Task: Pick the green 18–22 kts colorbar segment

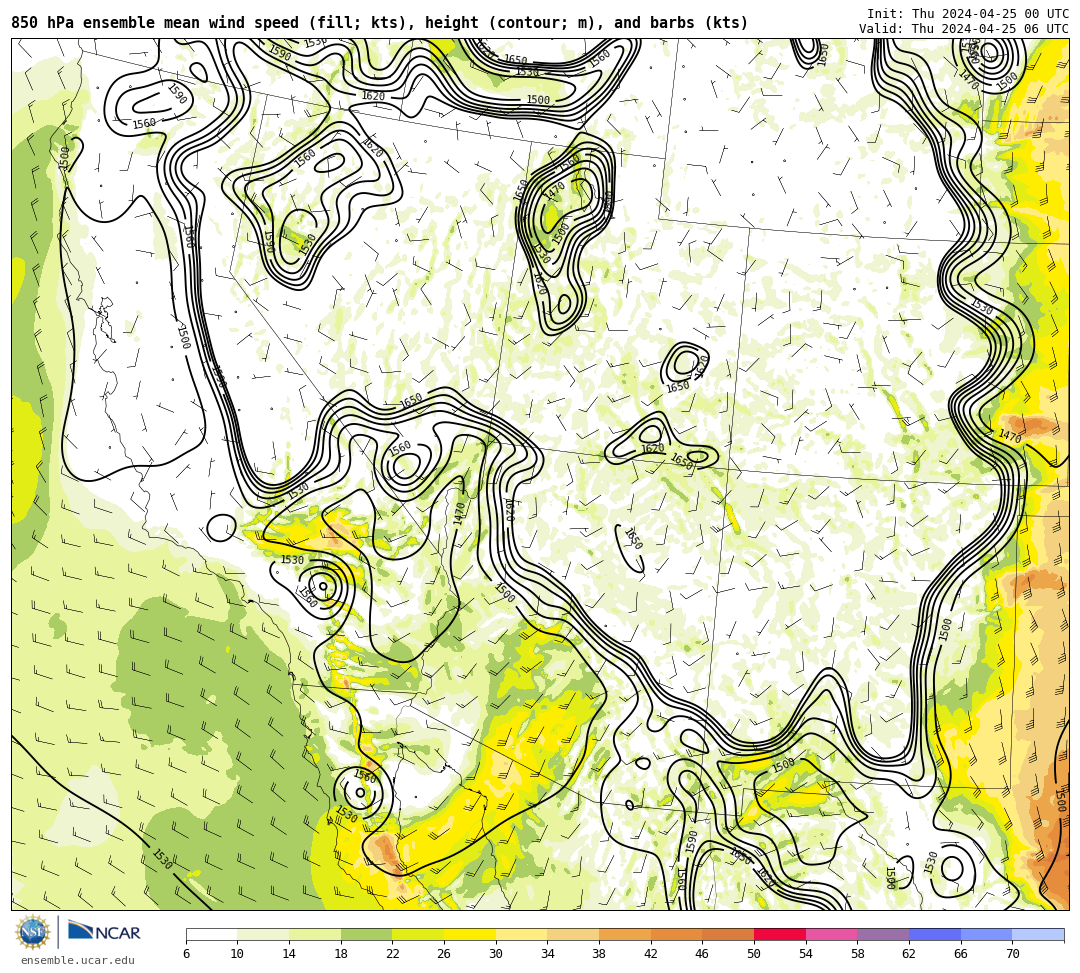Action: pyautogui.click(x=366, y=934)
